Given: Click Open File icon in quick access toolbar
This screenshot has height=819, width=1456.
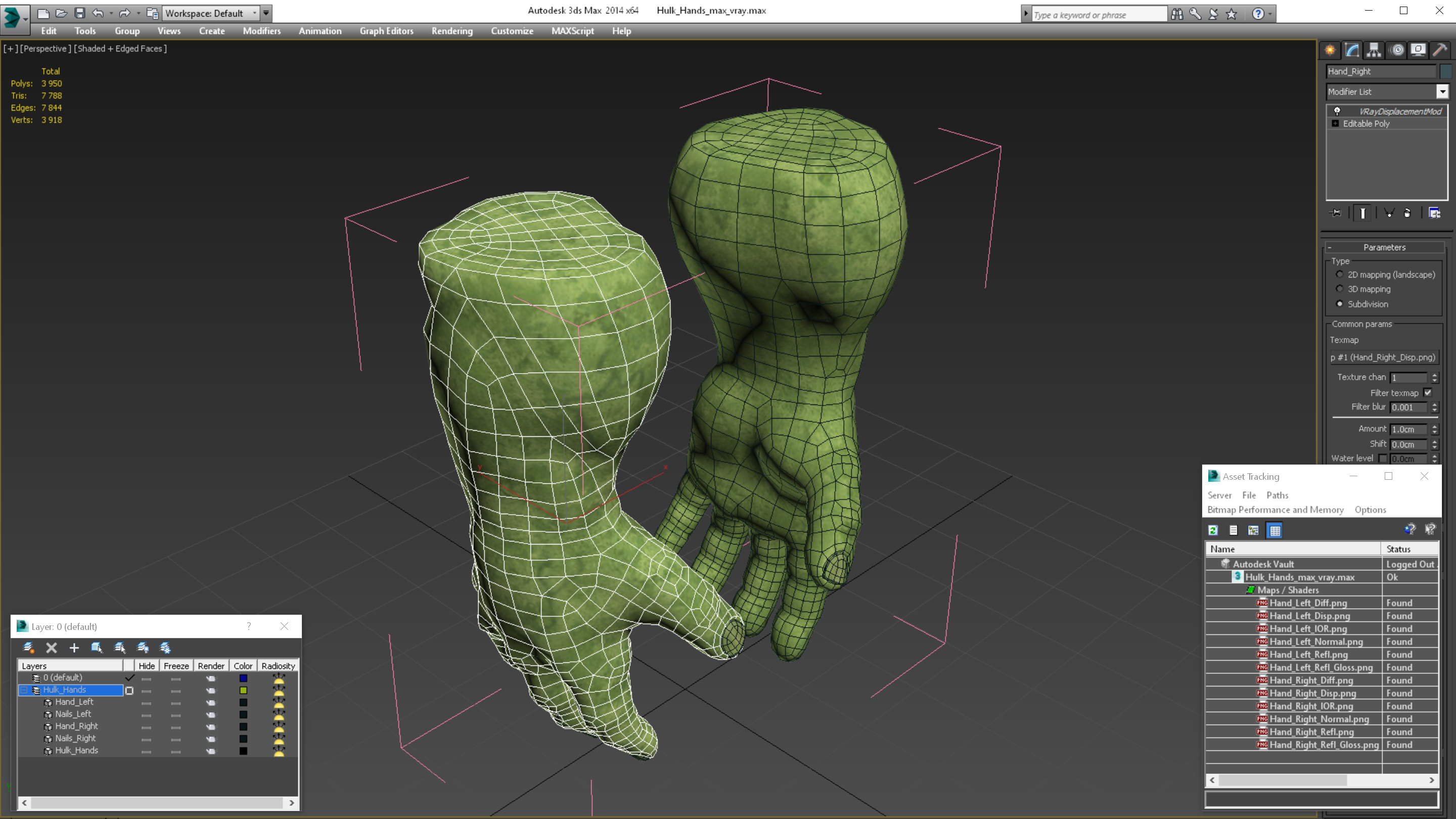Looking at the screenshot, I should pos(61,13).
